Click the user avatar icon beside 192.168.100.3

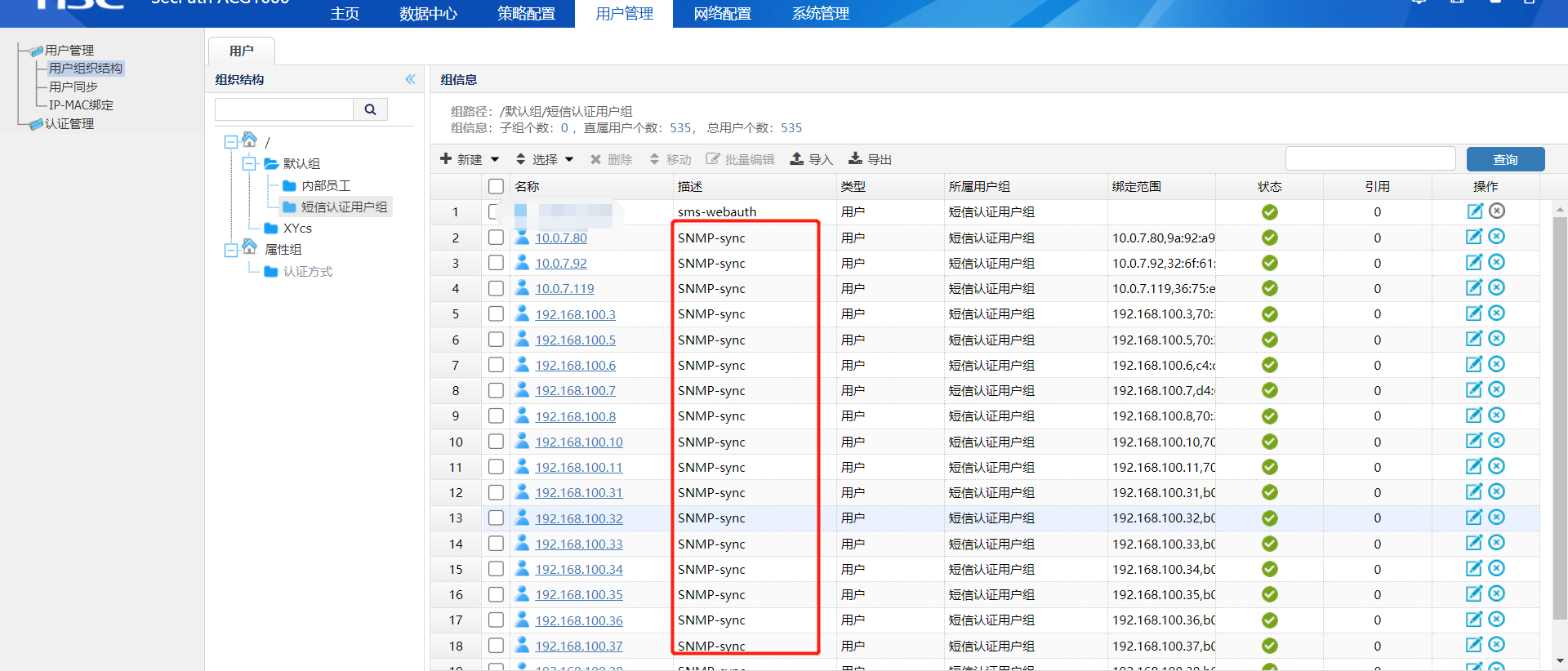point(523,313)
